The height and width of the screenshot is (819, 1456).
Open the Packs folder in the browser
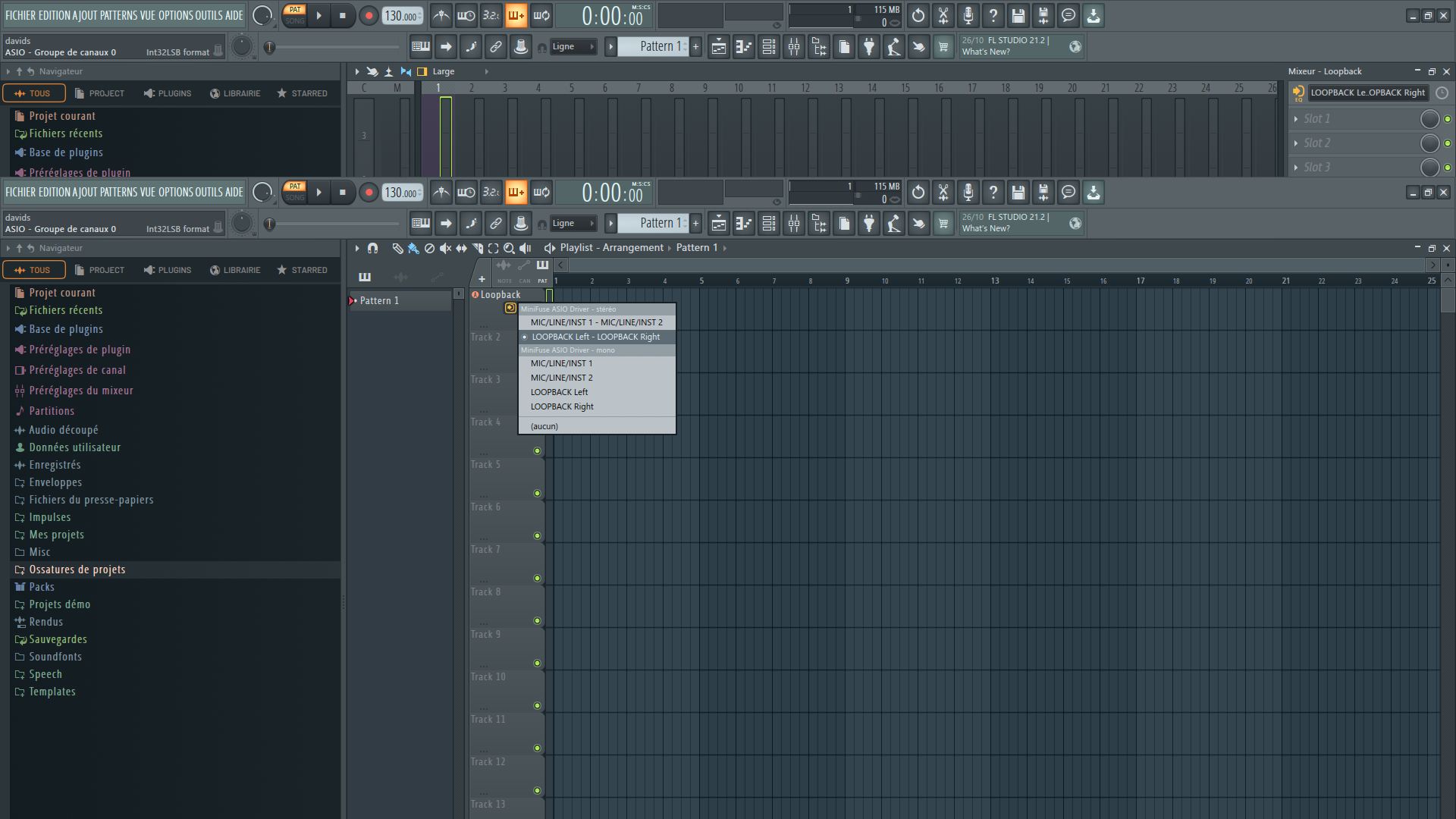pos(42,587)
